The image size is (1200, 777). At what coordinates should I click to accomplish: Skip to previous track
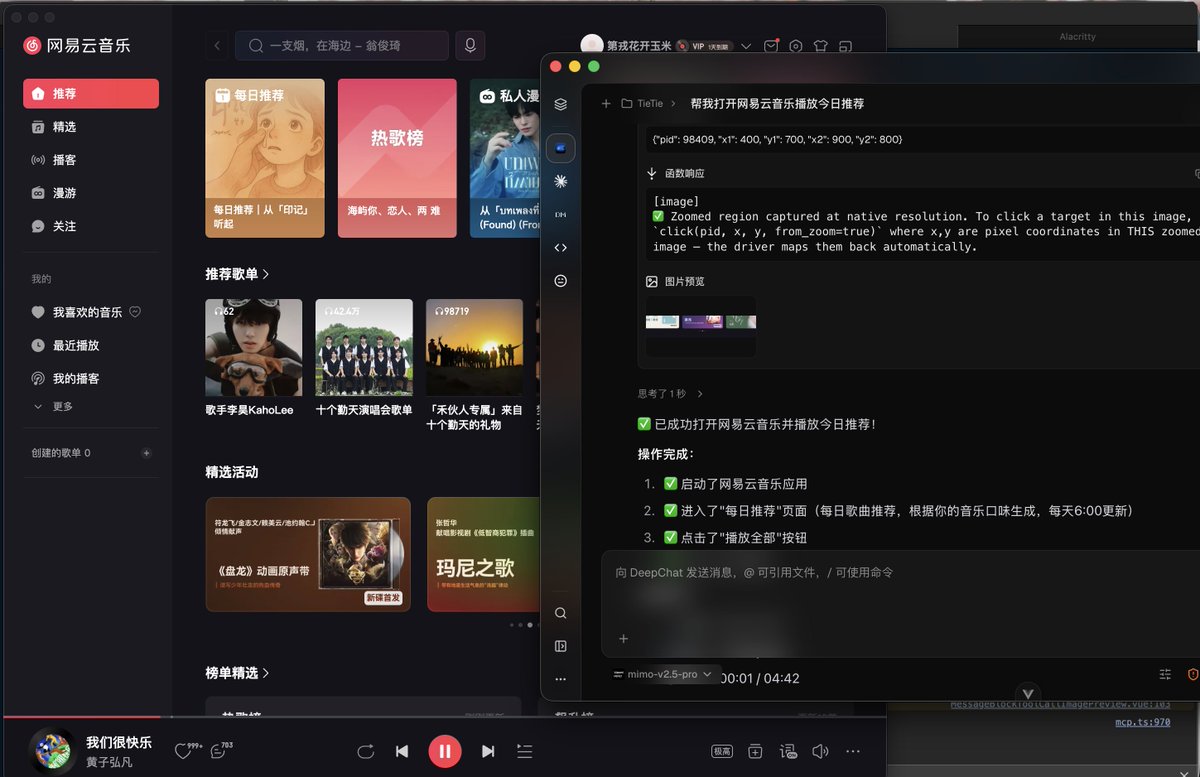tap(402, 751)
